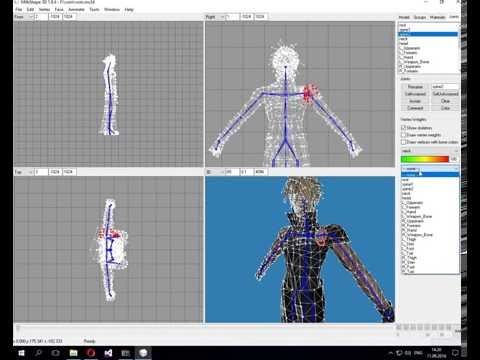Open taskbar search magnifier
Screen dimensions: 480x360
coord(38,353)
